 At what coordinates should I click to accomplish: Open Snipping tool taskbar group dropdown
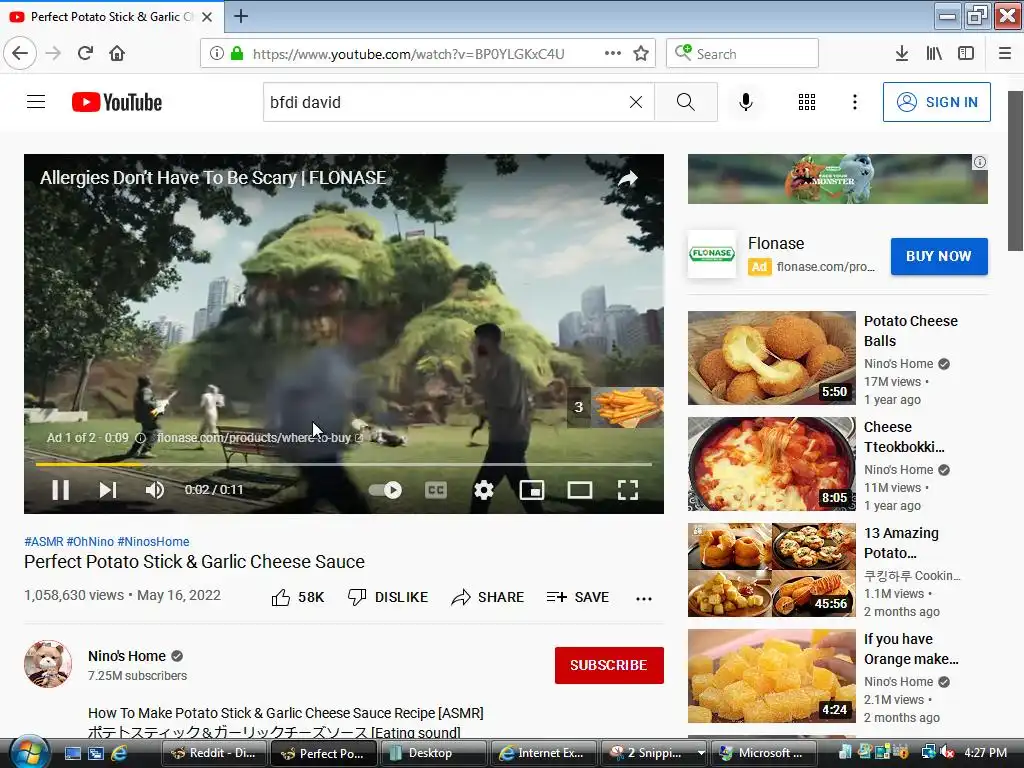point(701,753)
